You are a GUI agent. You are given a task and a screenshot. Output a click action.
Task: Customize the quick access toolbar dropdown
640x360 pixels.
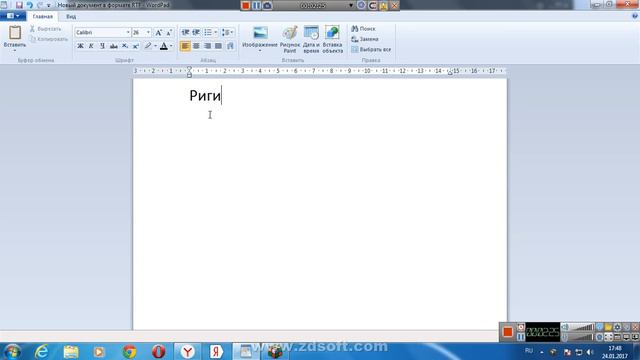point(49,5)
